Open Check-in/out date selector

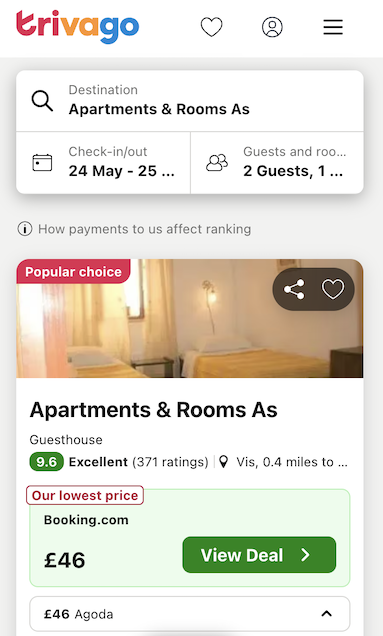tap(103, 163)
